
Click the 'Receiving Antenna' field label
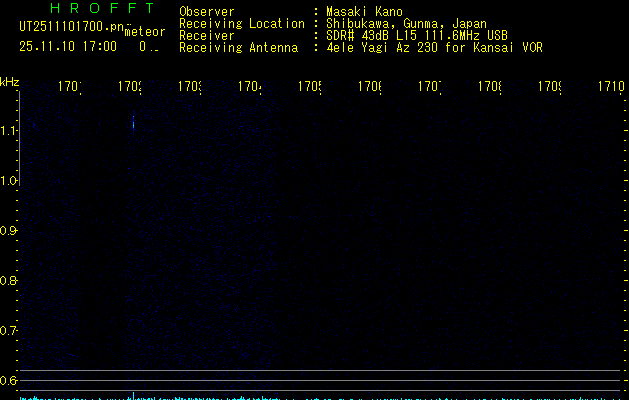click(x=238, y=48)
